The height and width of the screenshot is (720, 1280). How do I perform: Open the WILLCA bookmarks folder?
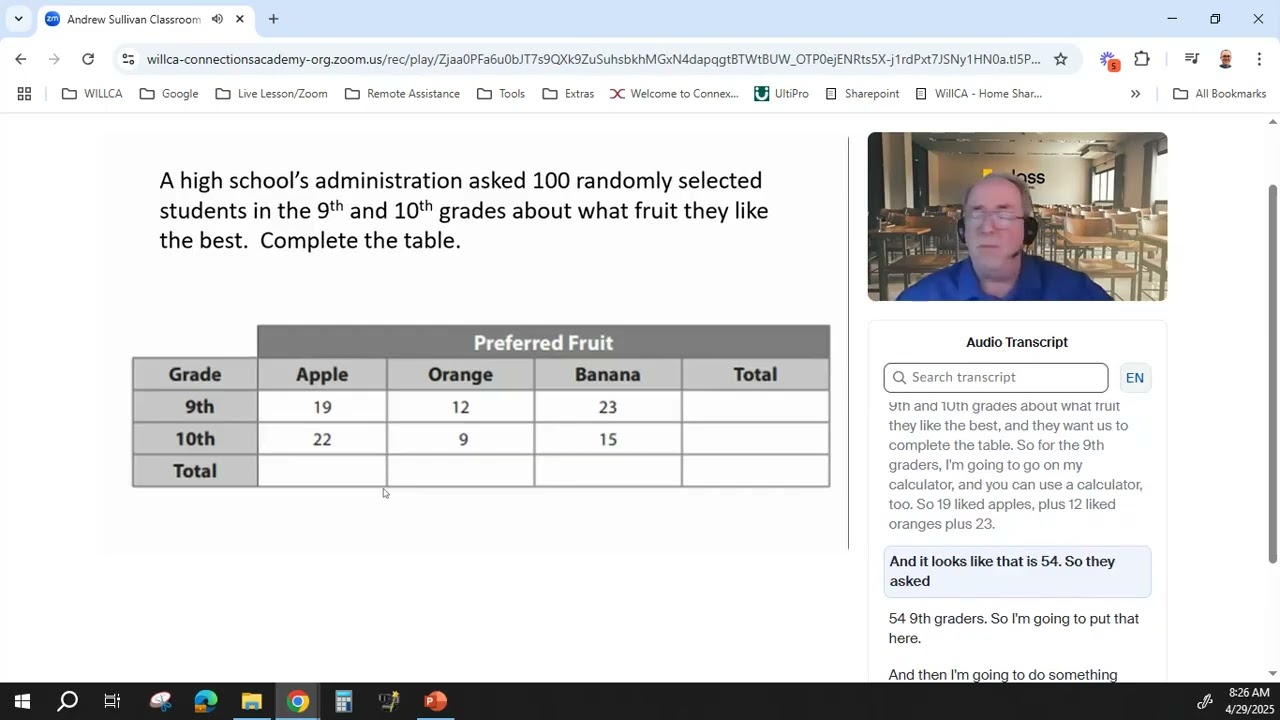(x=92, y=94)
